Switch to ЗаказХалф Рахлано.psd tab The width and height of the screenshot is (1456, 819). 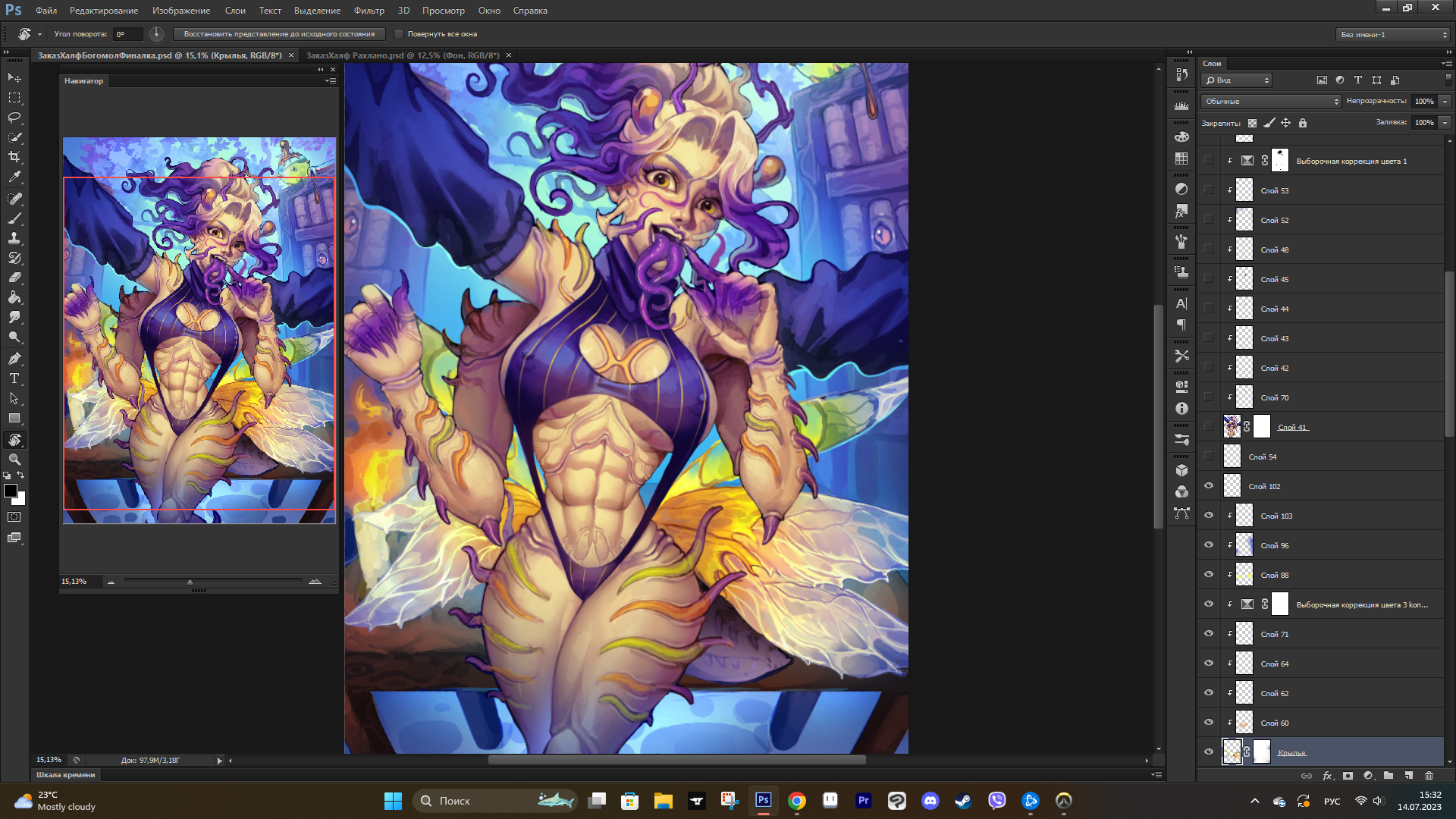click(402, 55)
